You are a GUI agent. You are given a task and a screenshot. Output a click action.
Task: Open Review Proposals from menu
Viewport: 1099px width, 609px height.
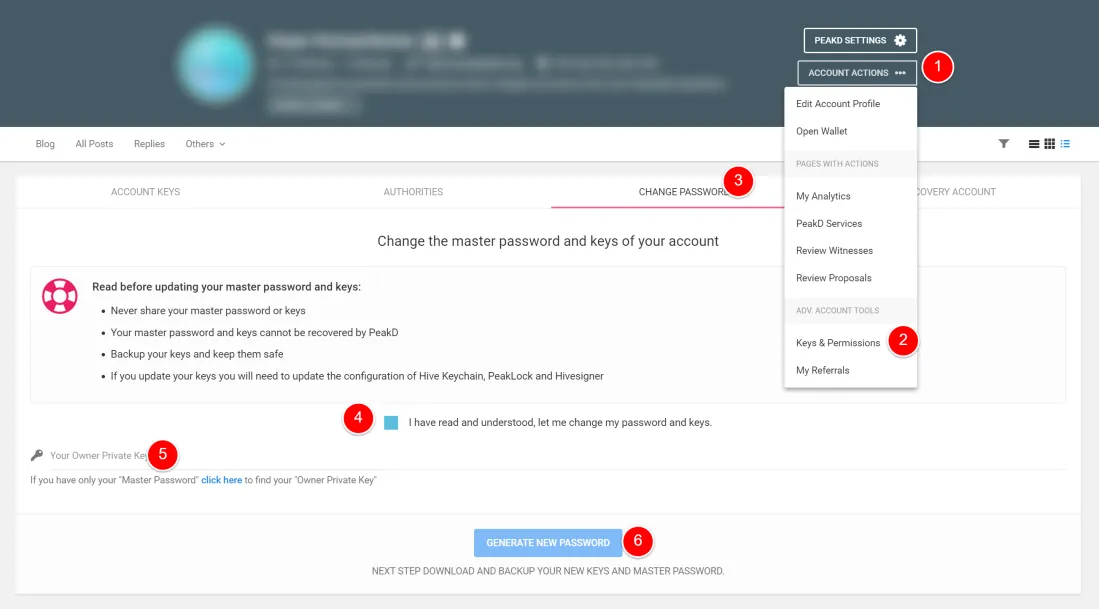coord(833,278)
